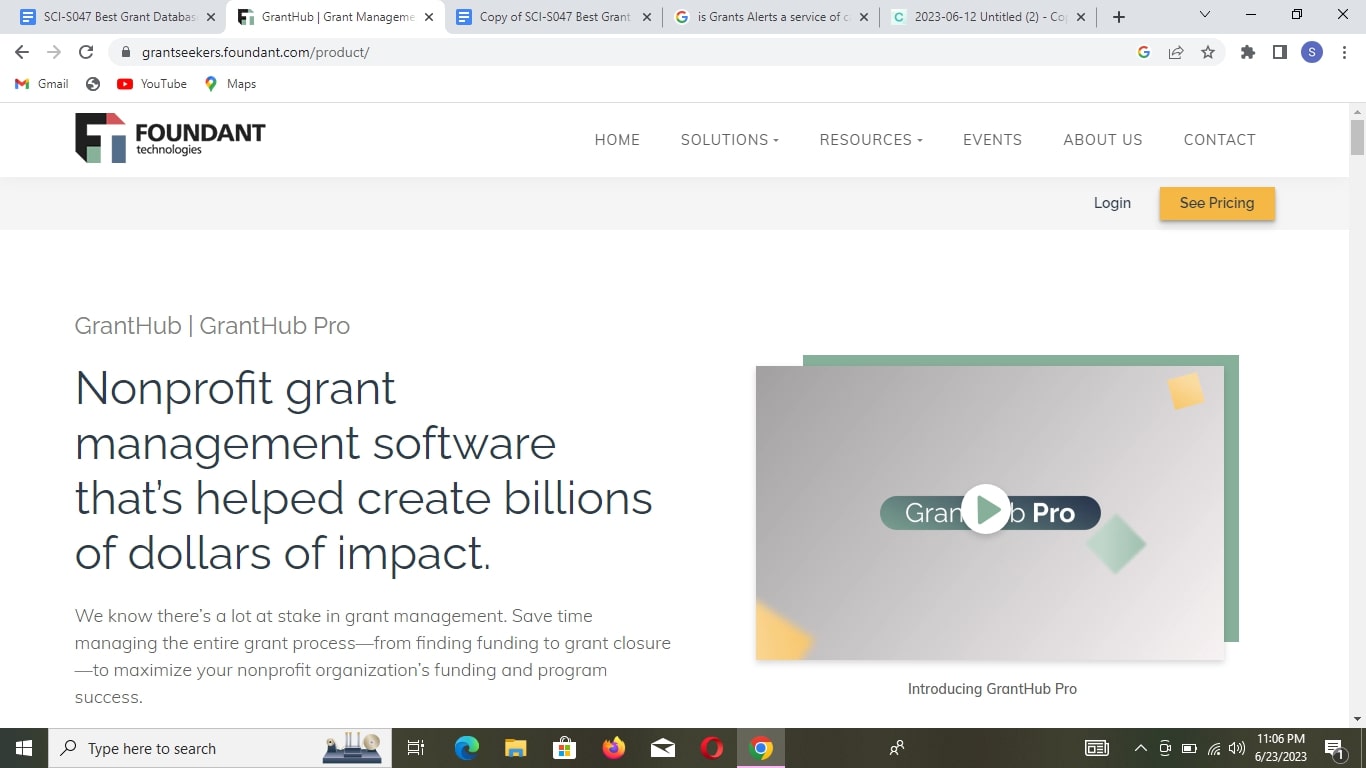Image resolution: width=1366 pixels, height=768 pixels.
Task: Open the Chrome profile avatar S
Action: [x=1311, y=52]
